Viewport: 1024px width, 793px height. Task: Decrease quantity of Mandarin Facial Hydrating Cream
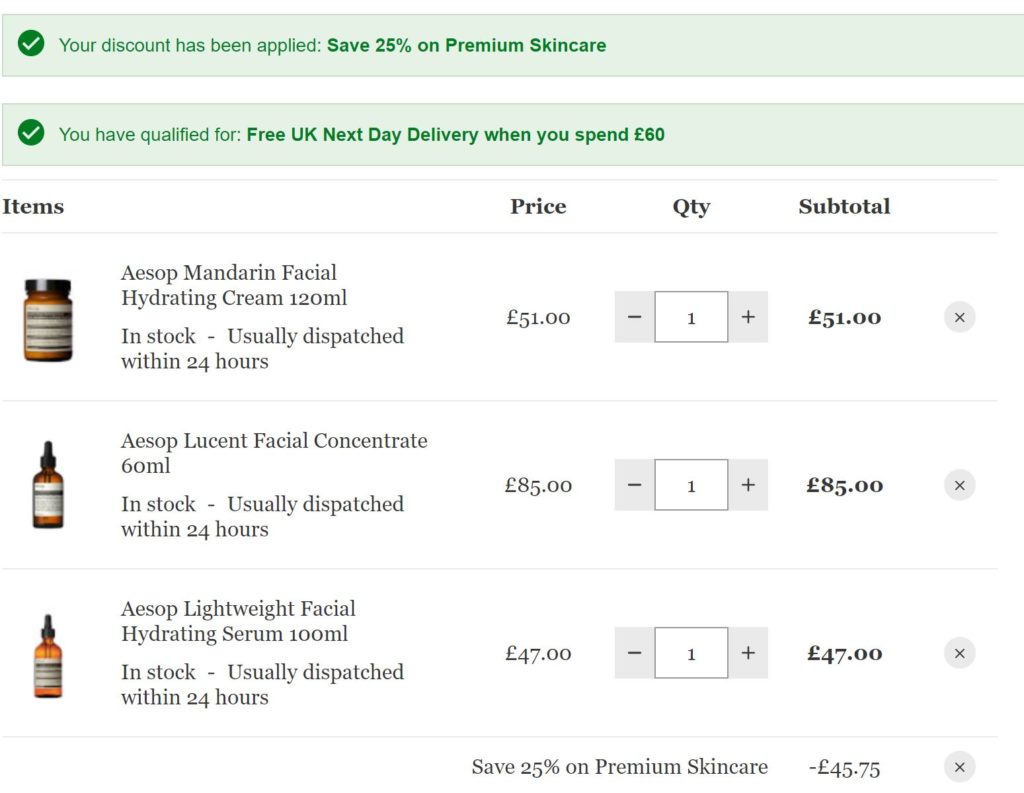(634, 317)
